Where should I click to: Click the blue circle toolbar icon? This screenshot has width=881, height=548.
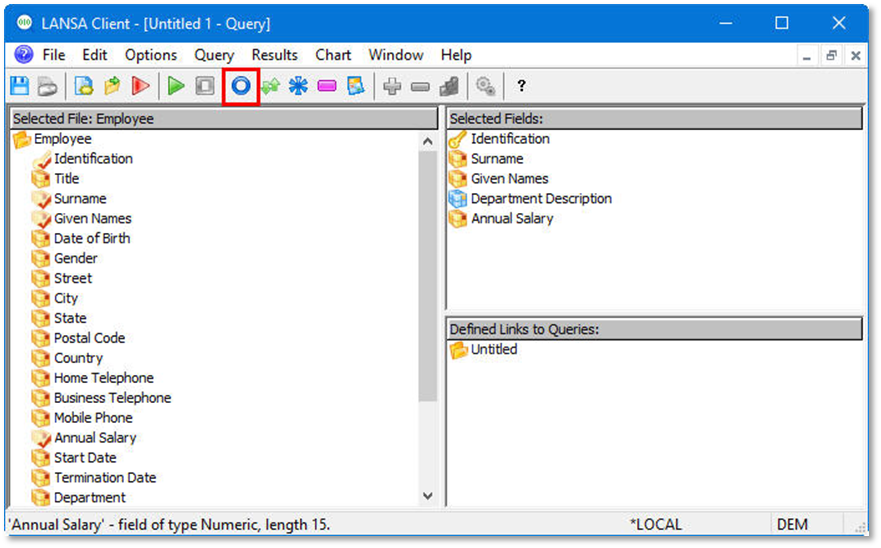point(241,86)
